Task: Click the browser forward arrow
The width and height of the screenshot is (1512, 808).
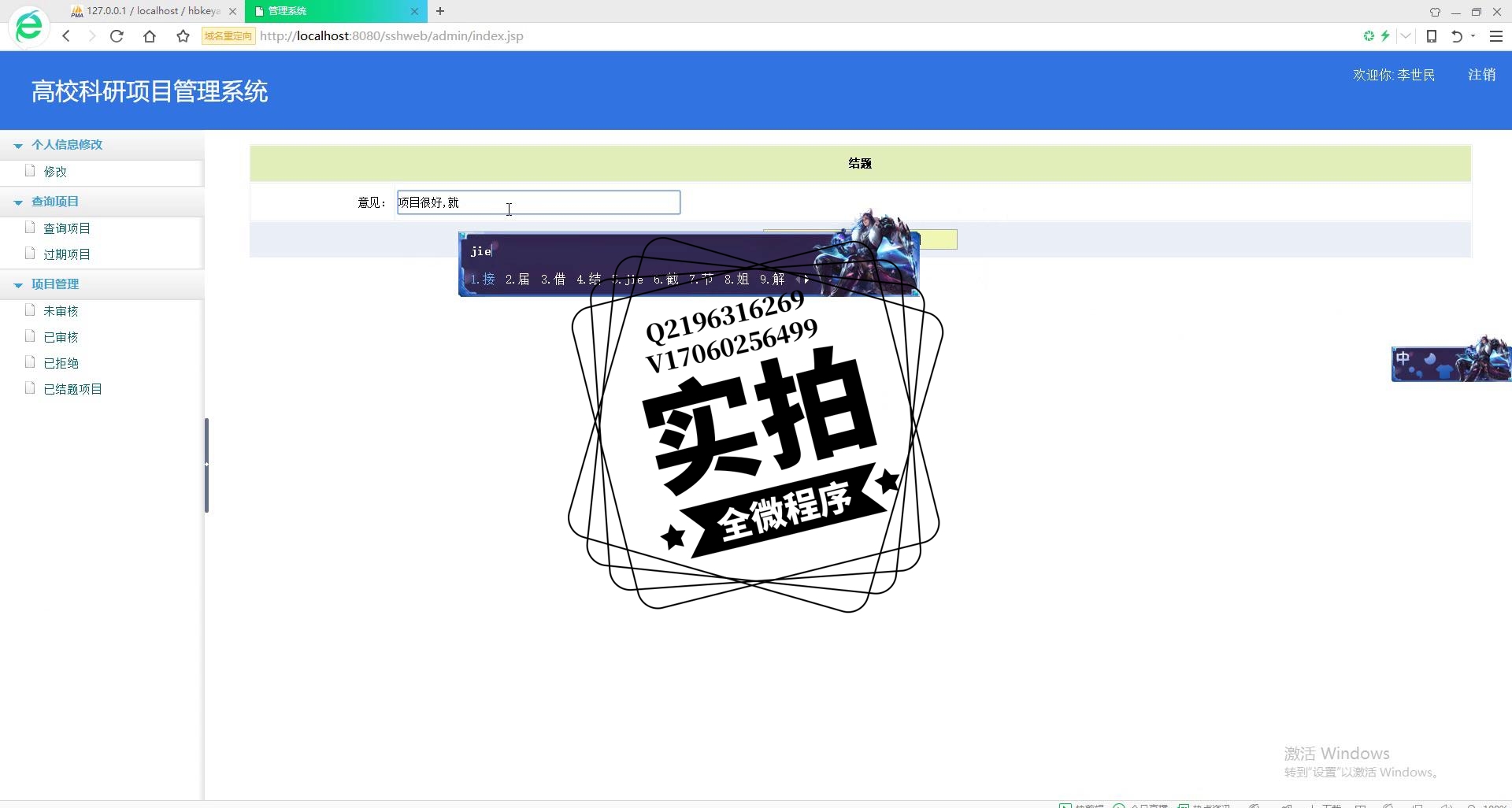Action: click(91, 36)
